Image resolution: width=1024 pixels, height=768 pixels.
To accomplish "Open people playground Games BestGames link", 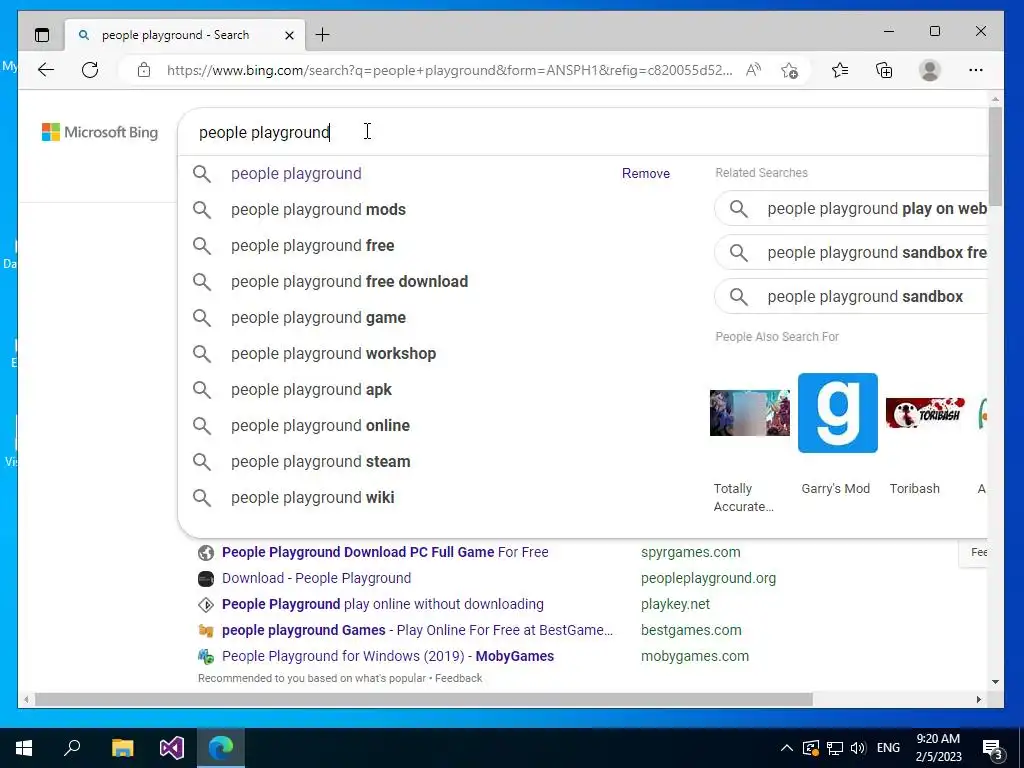I will coord(417,630).
